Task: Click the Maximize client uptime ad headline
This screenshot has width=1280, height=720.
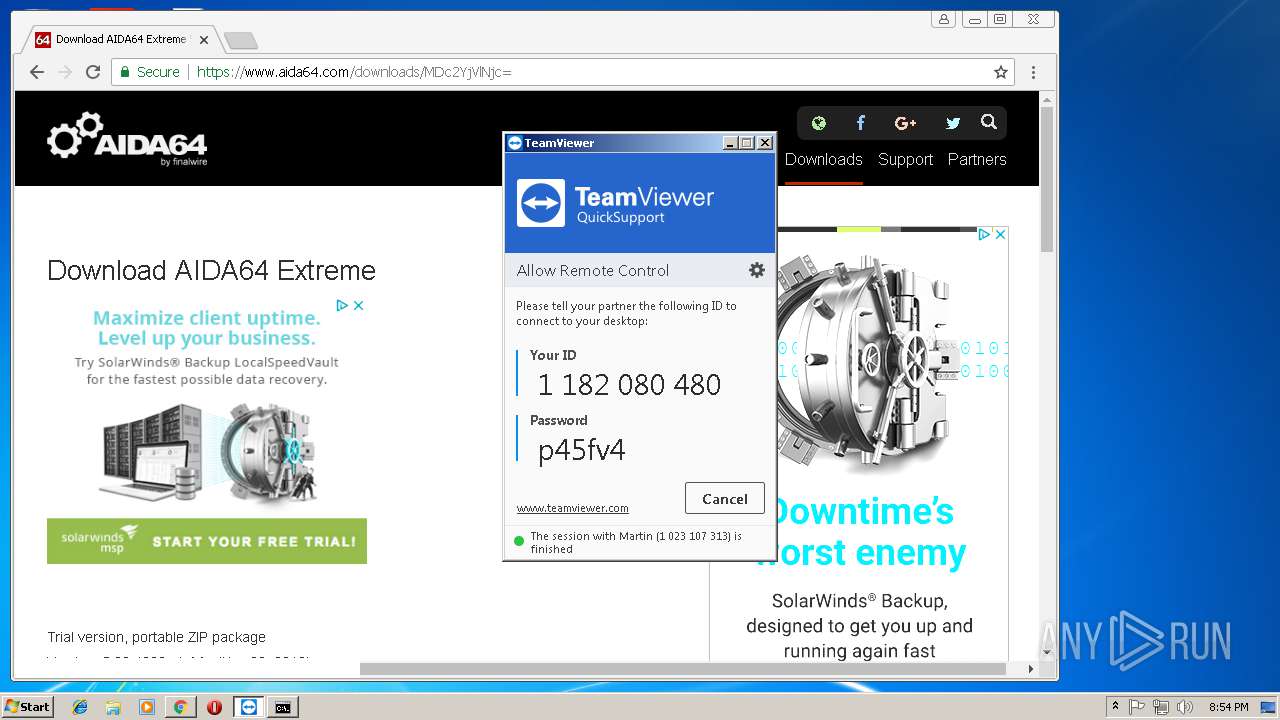Action: pos(207,328)
